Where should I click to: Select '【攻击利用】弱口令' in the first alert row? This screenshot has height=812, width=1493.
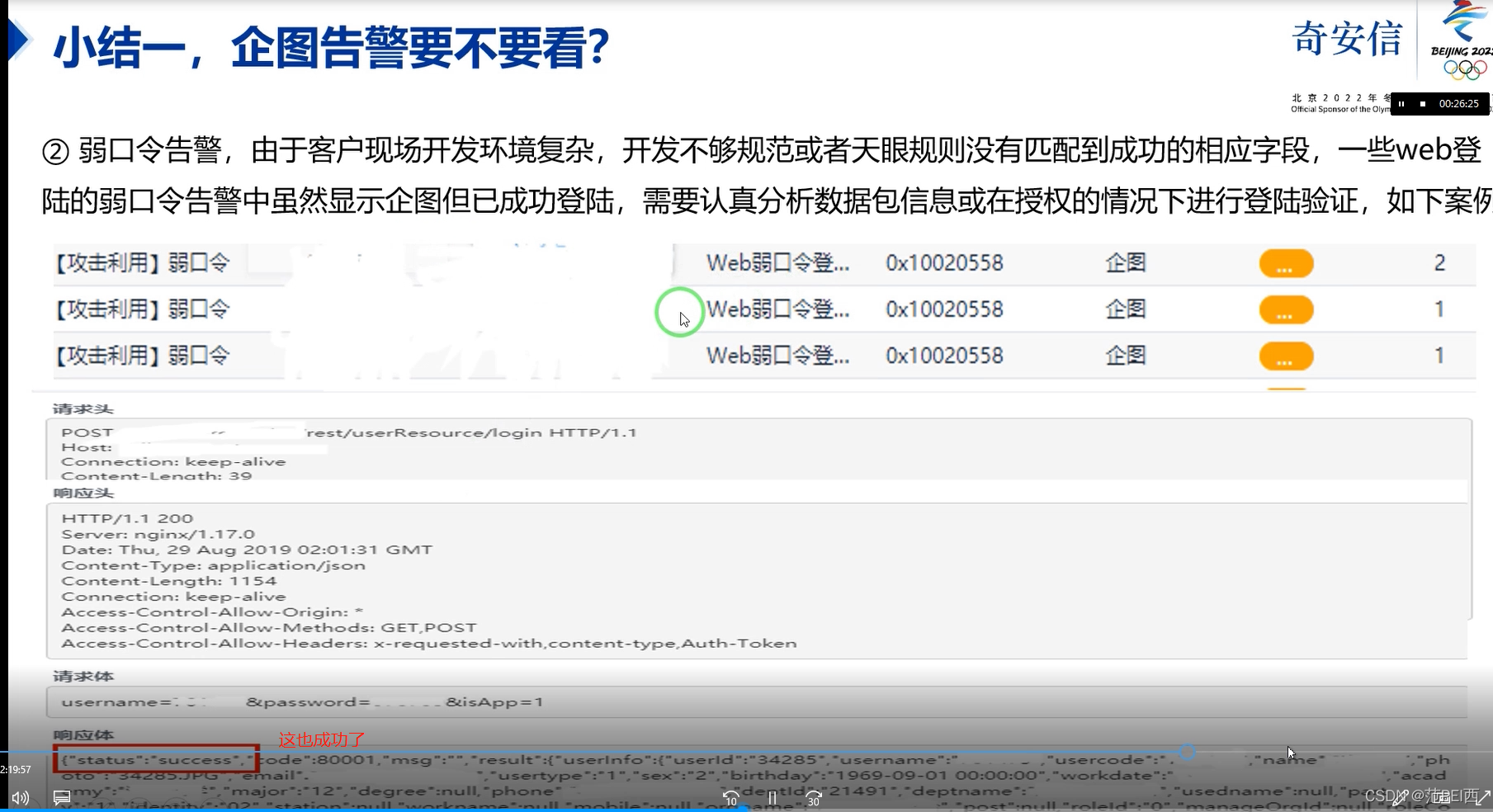click(141, 263)
